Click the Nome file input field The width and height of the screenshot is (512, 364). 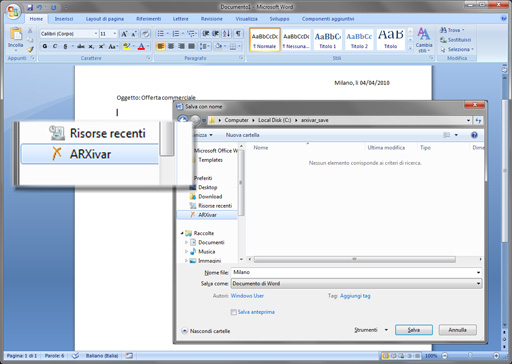point(356,272)
